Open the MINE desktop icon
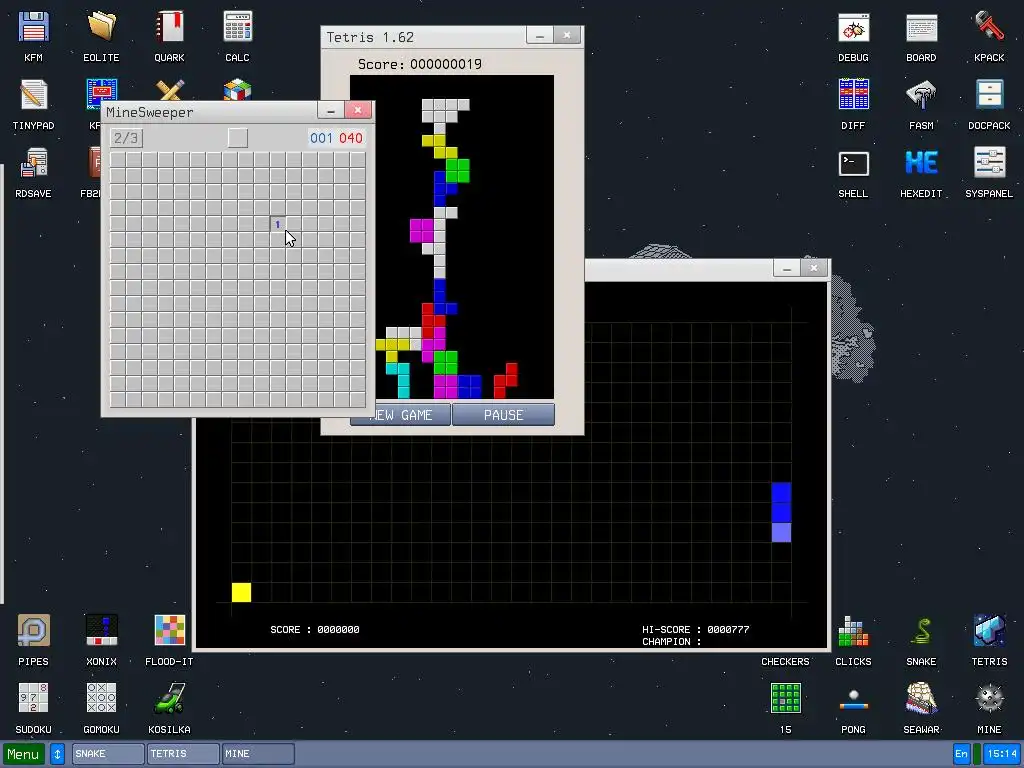This screenshot has width=1024, height=768. click(x=989, y=708)
